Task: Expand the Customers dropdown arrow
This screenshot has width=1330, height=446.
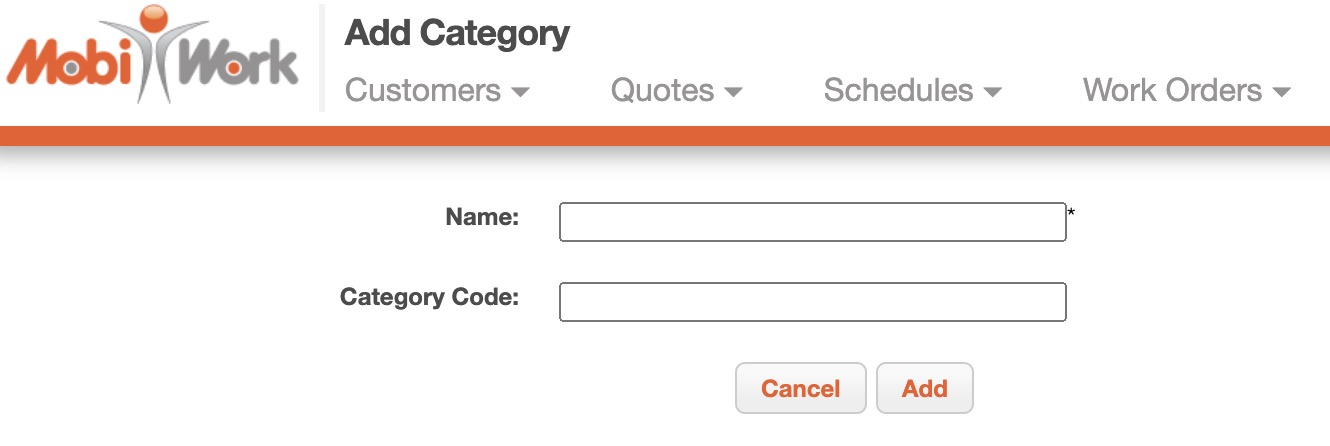Action: coord(520,92)
